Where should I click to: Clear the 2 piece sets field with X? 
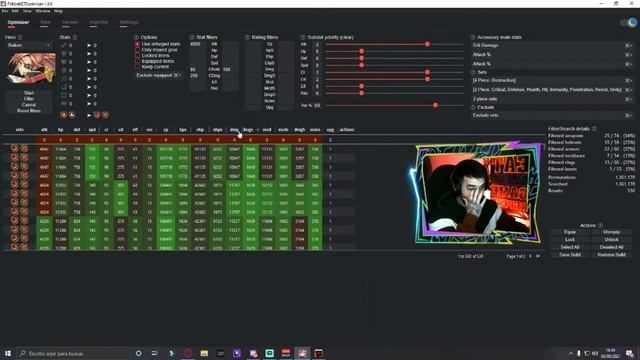pos(627,99)
